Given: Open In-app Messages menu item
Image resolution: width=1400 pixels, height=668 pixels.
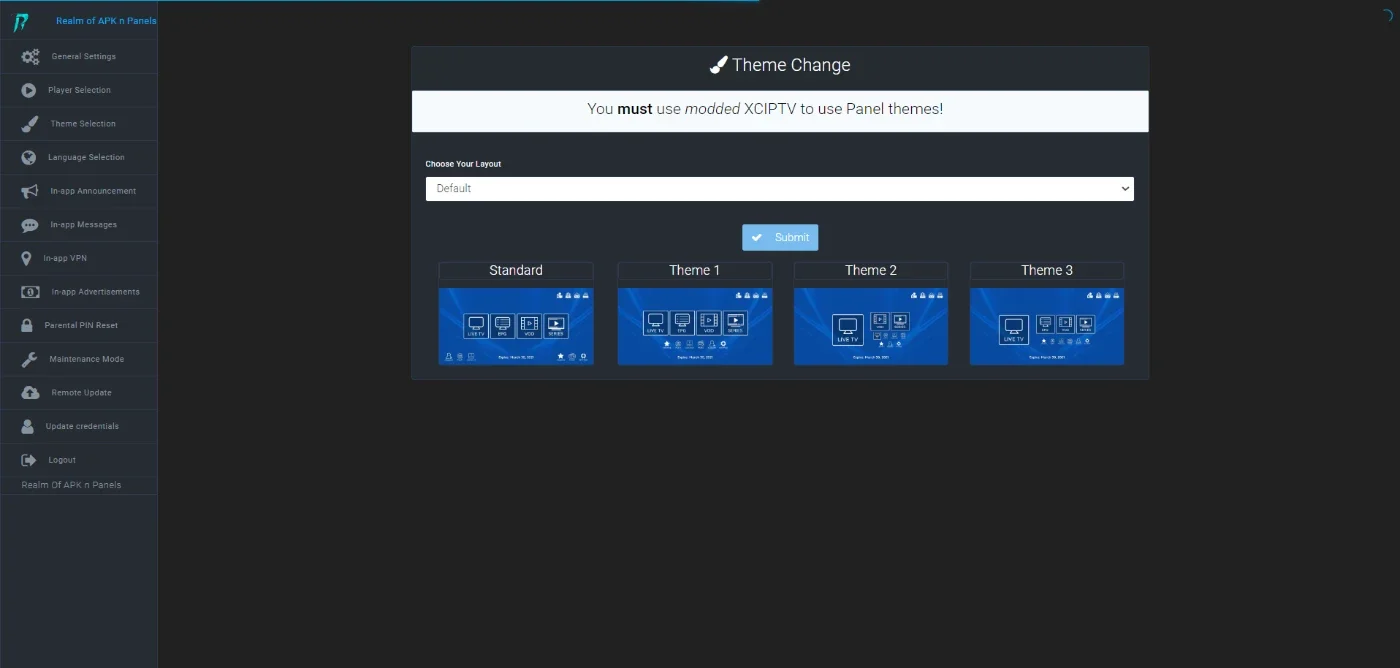Looking at the screenshot, I should pyautogui.click(x=79, y=225).
